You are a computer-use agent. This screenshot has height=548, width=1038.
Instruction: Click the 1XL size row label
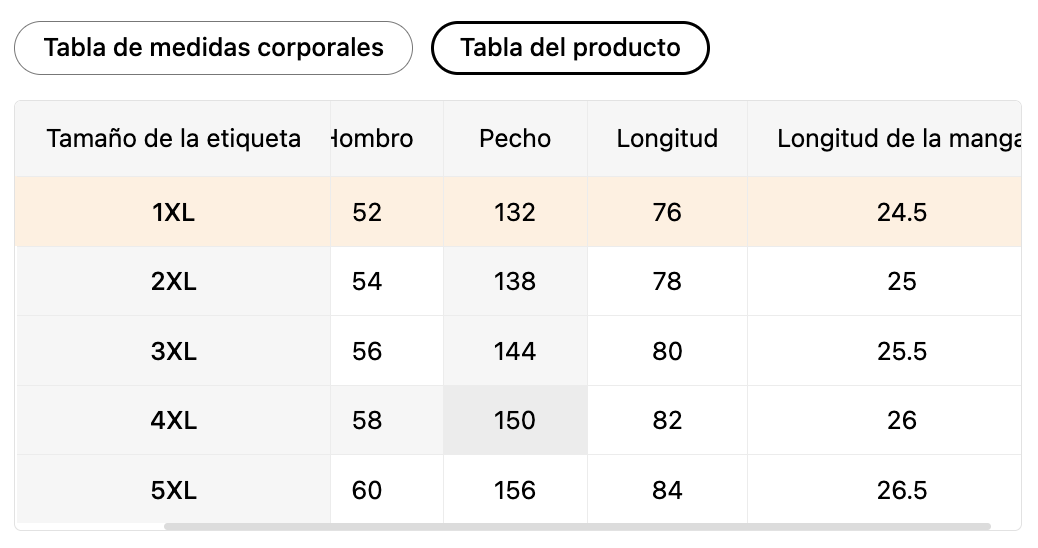tap(173, 212)
